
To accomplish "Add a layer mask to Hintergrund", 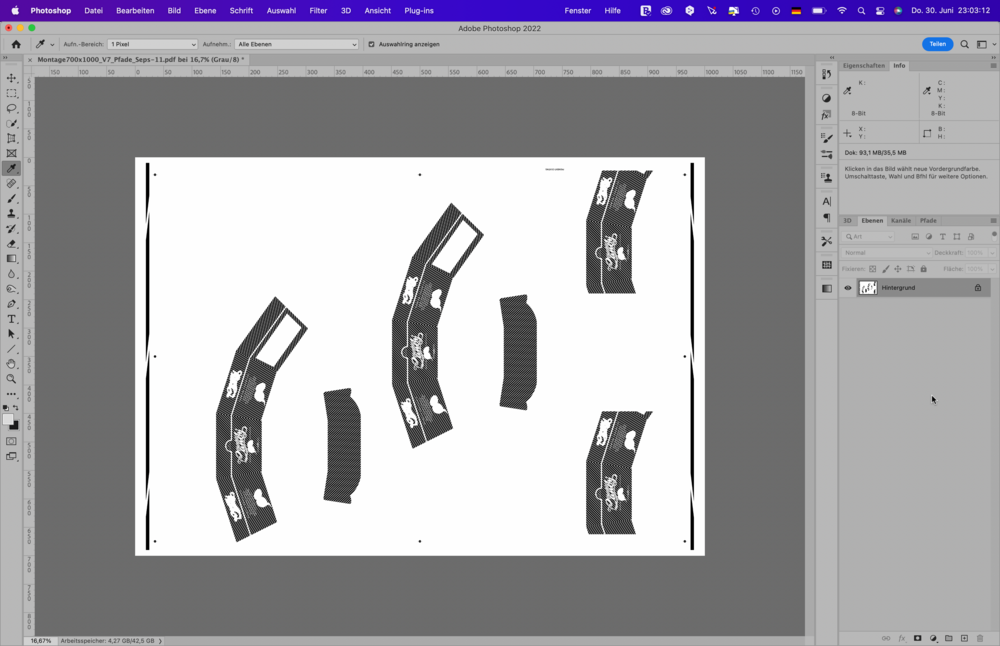I will [917, 638].
